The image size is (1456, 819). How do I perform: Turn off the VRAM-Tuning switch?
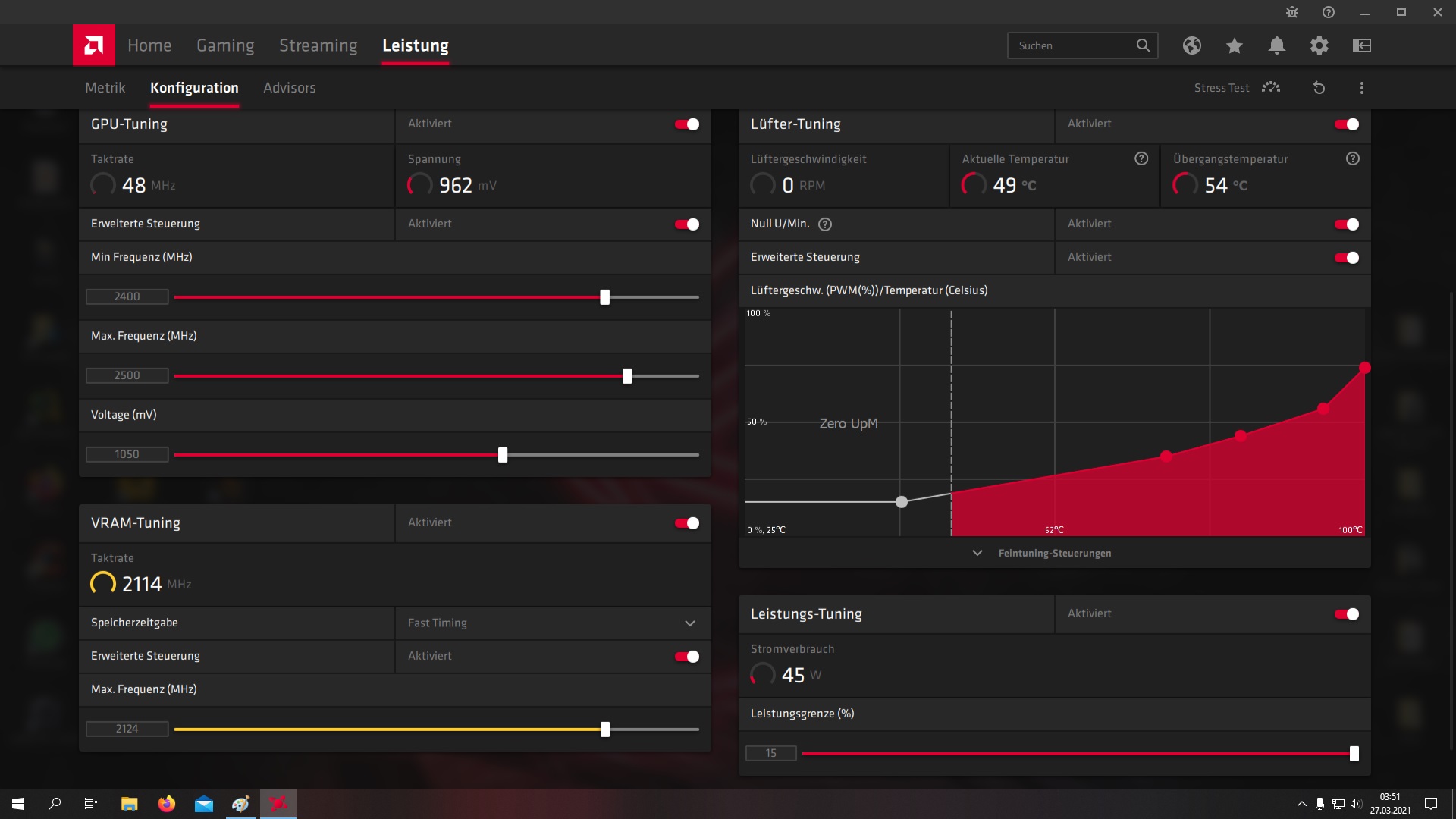click(687, 523)
